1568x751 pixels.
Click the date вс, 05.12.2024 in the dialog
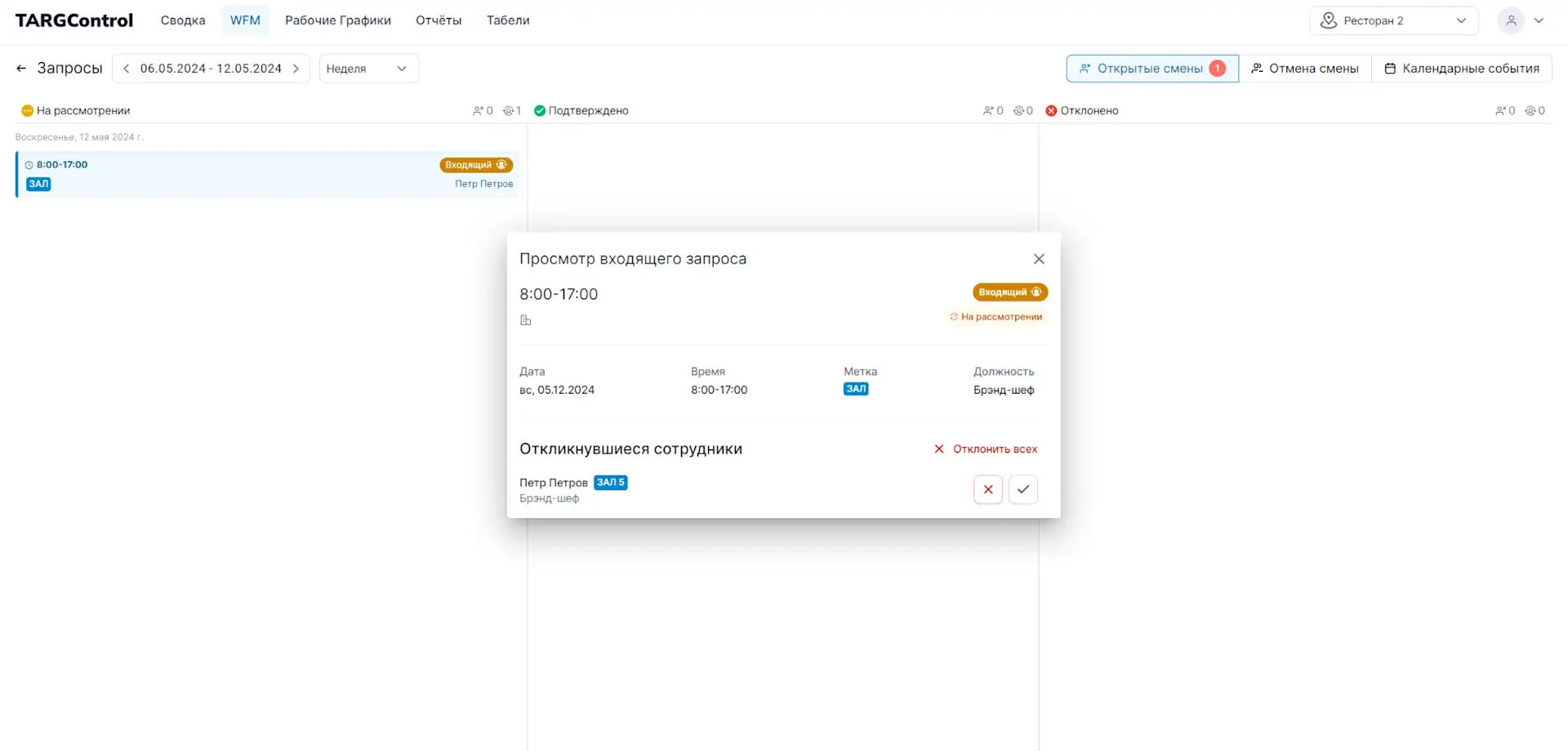pyautogui.click(x=557, y=391)
